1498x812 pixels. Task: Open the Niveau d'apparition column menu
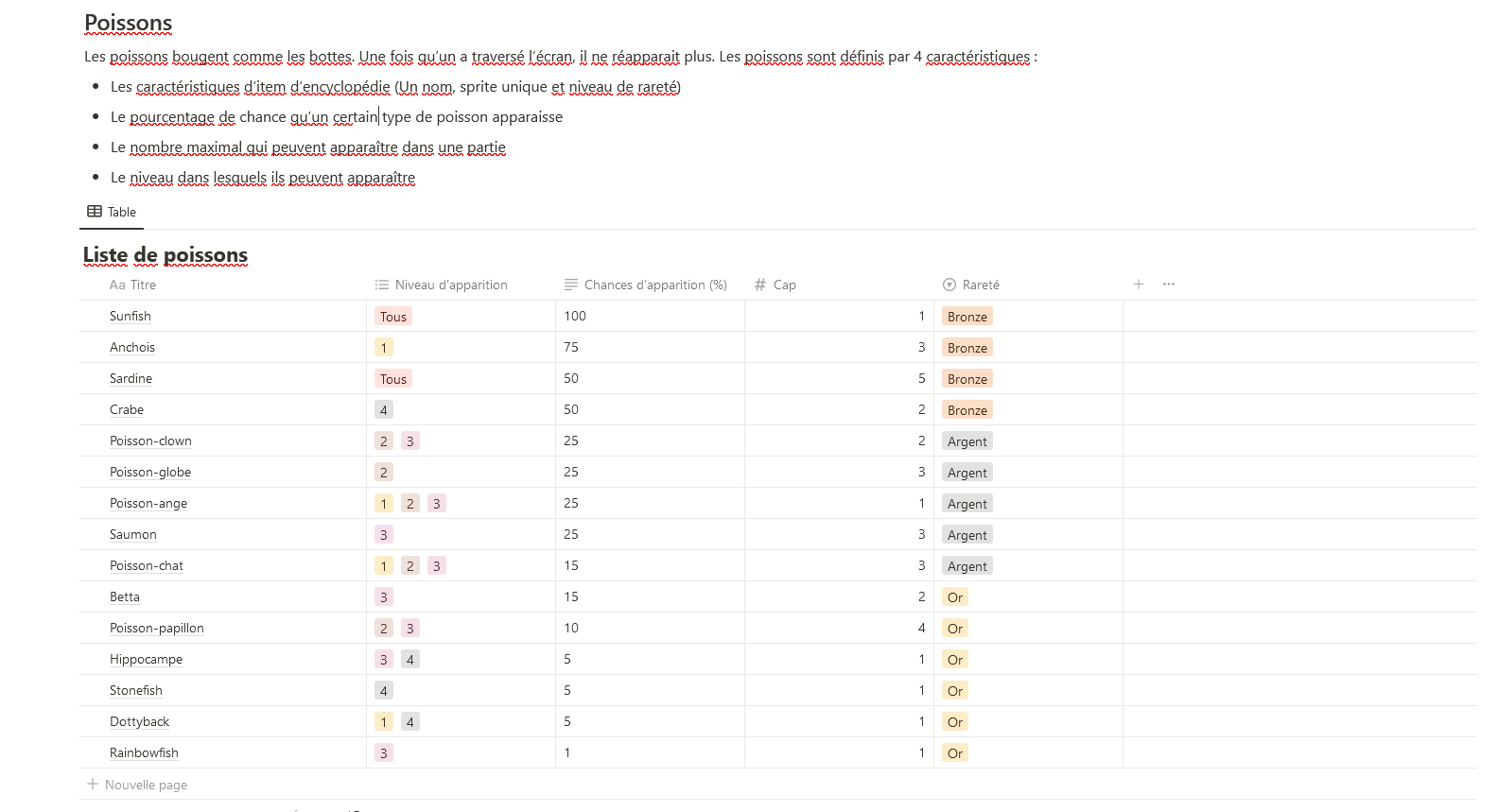click(x=451, y=285)
